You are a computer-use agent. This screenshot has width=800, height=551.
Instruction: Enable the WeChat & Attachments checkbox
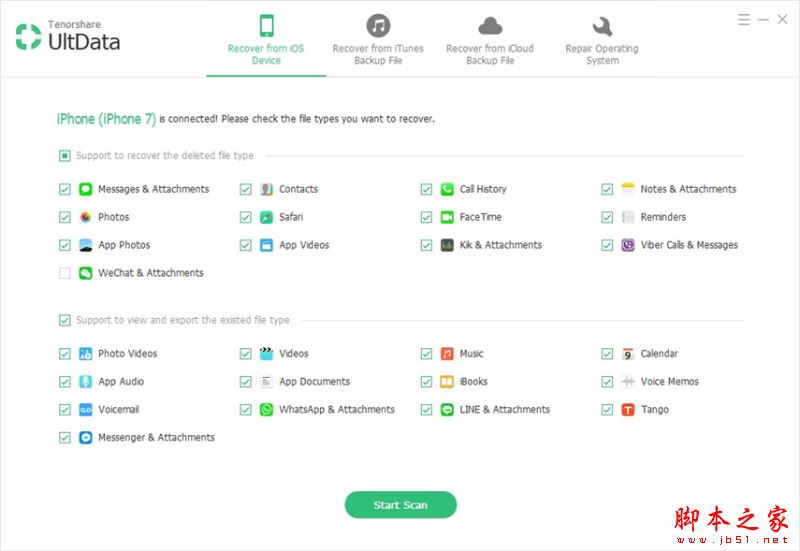point(65,273)
